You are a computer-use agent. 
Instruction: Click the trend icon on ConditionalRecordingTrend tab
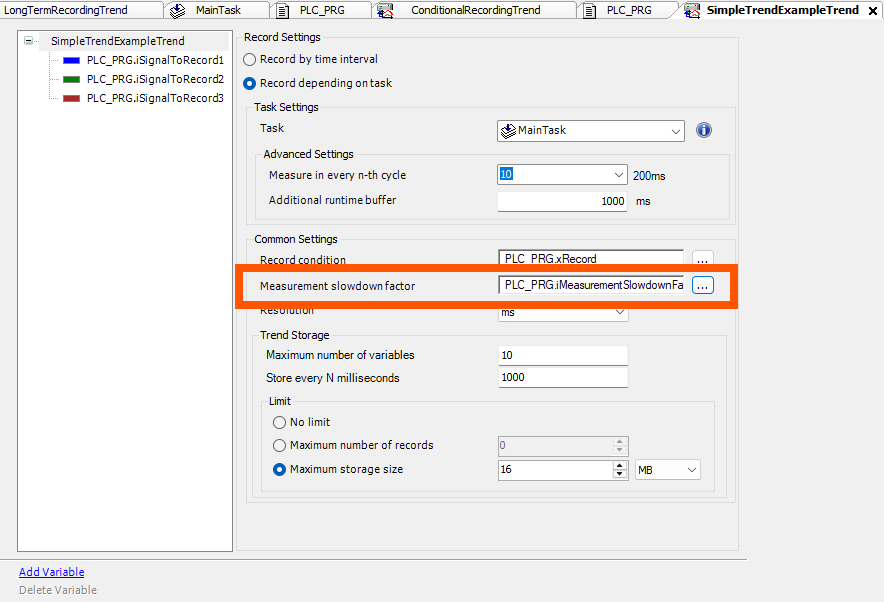point(383,11)
